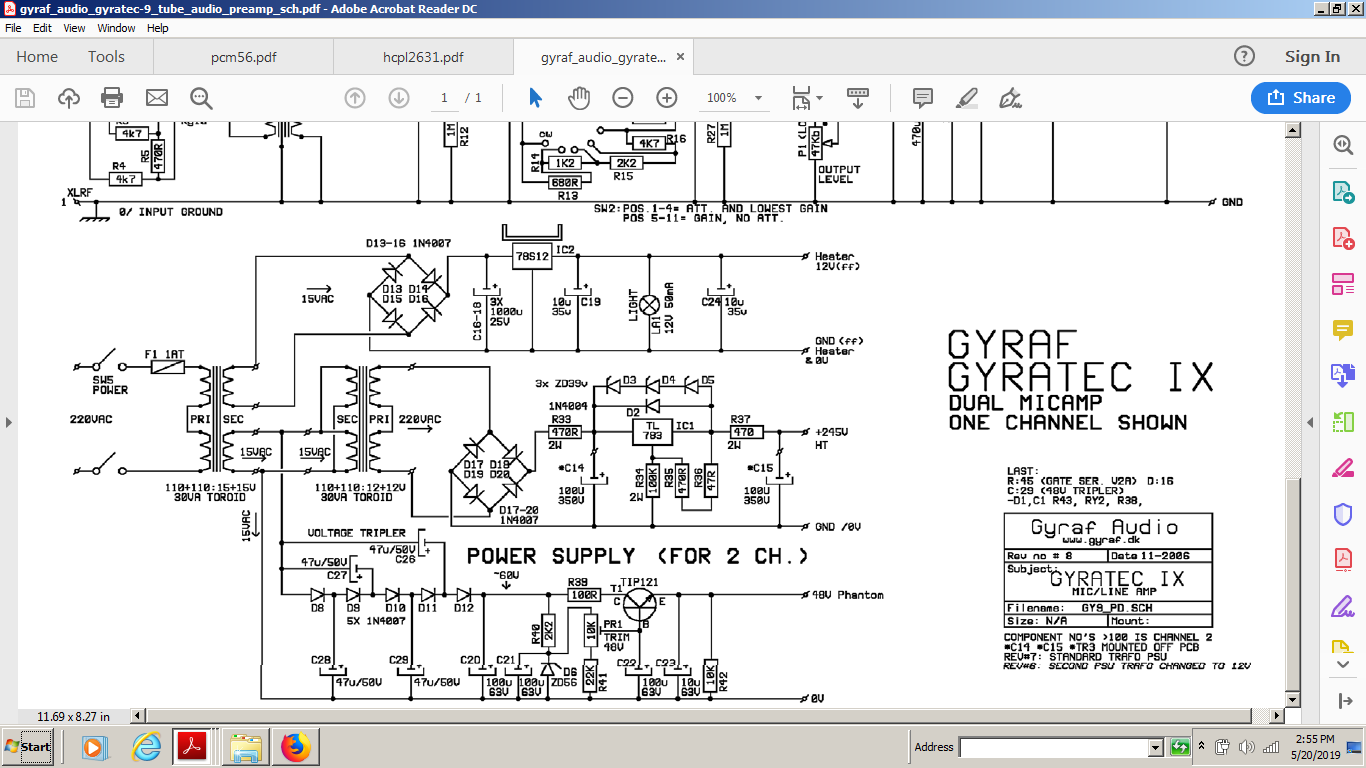Screen dimensions: 1366x768
Task: Zoom out with minus icon
Action: (x=623, y=98)
